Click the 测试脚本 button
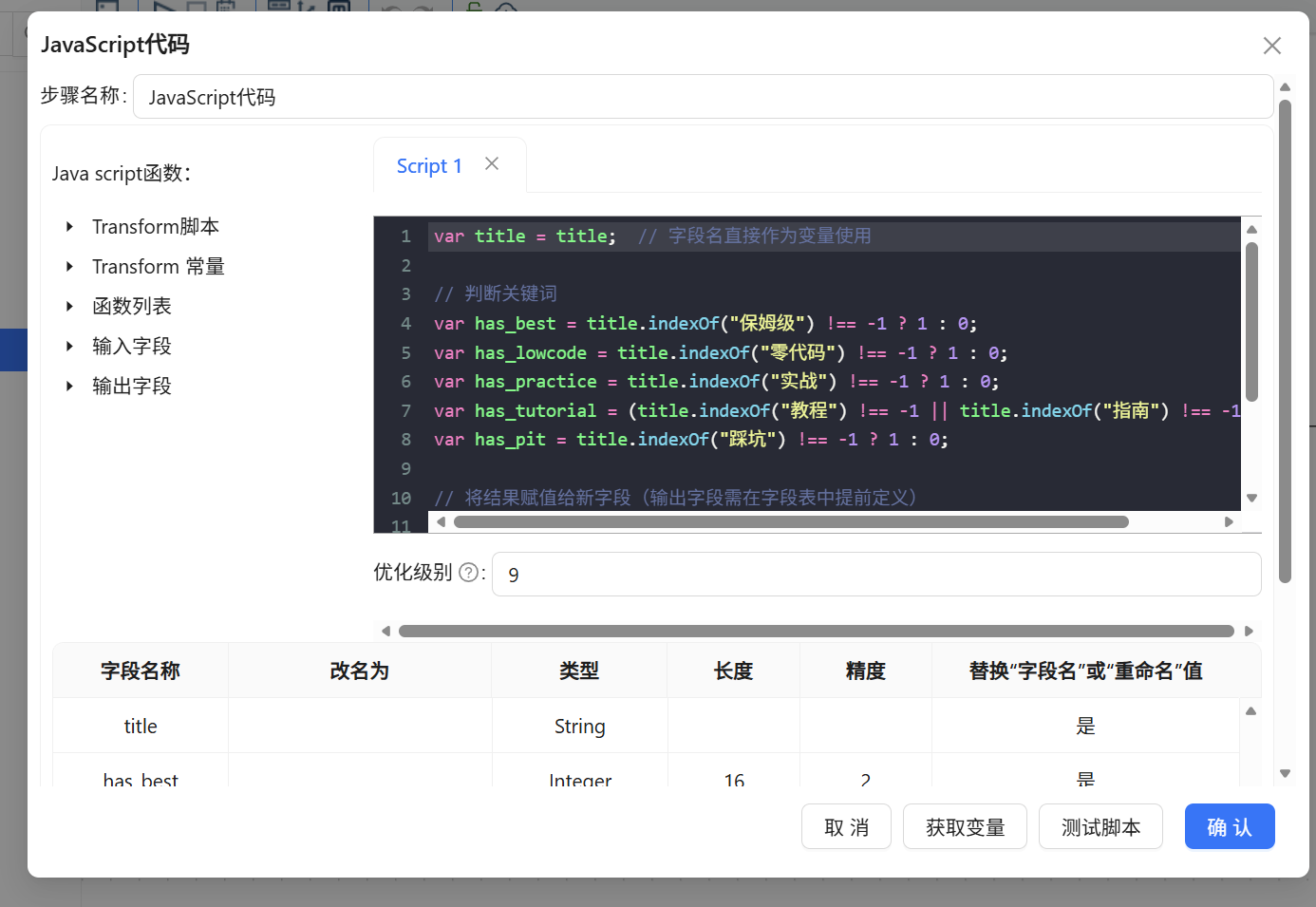The width and height of the screenshot is (1316, 907). point(1100,827)
